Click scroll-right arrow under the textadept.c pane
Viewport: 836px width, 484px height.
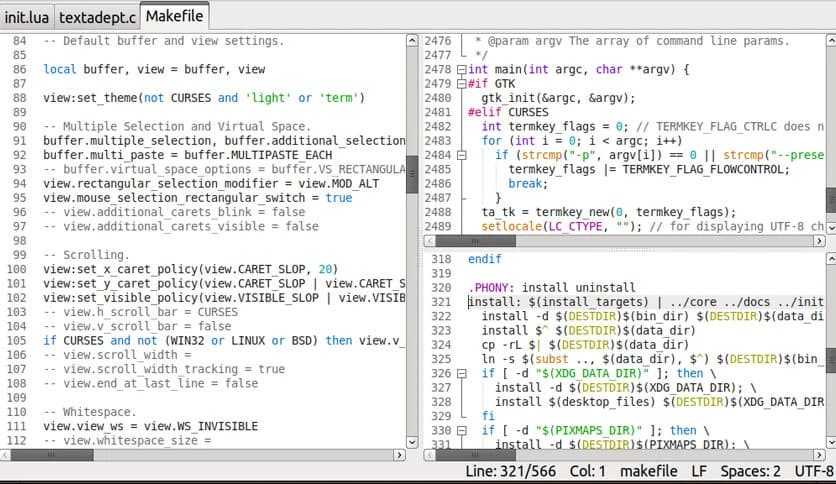(819, 241)
